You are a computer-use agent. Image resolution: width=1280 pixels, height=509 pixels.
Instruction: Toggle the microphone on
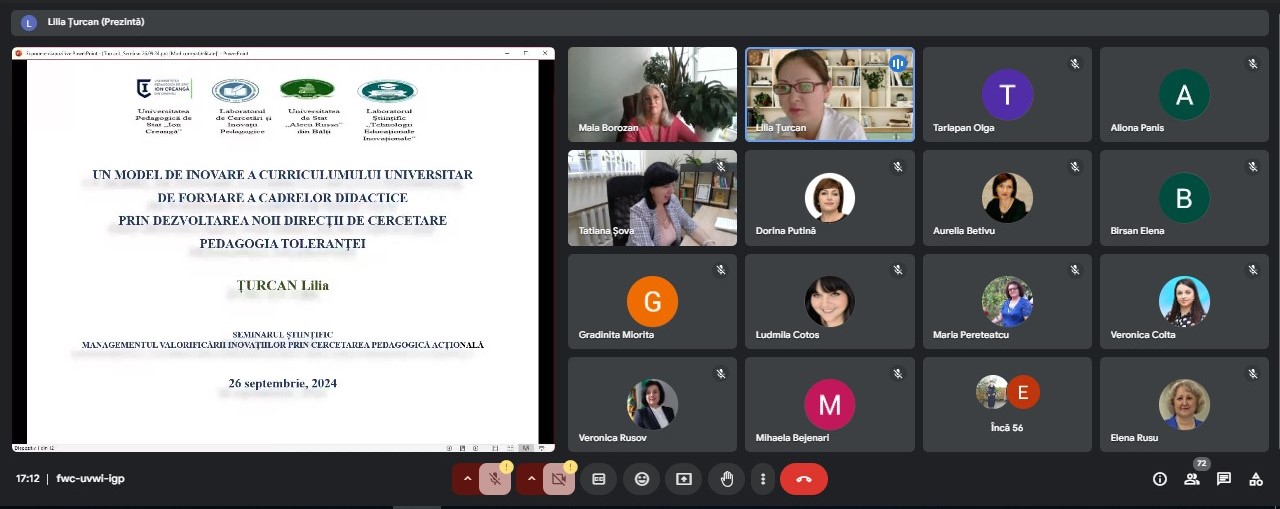[x=494, y=479]
